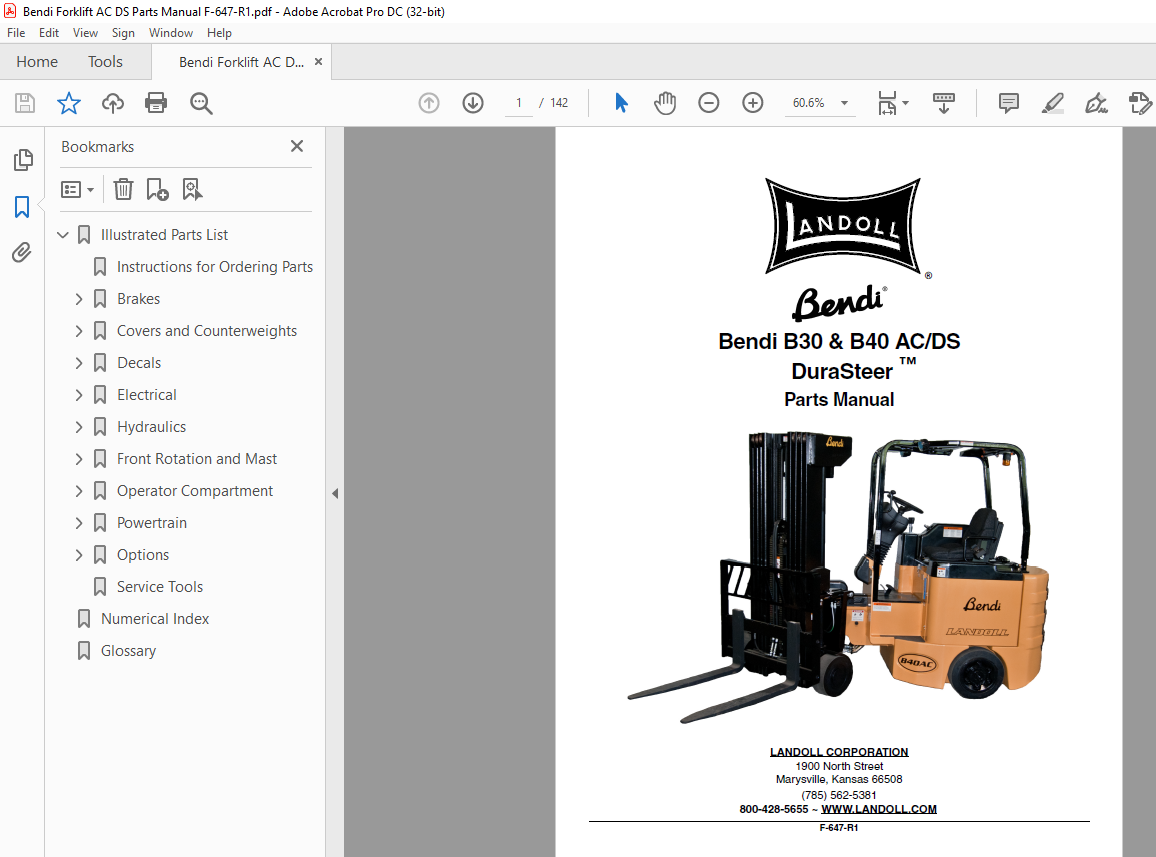Add a comment sticky note

point(1009,103)
